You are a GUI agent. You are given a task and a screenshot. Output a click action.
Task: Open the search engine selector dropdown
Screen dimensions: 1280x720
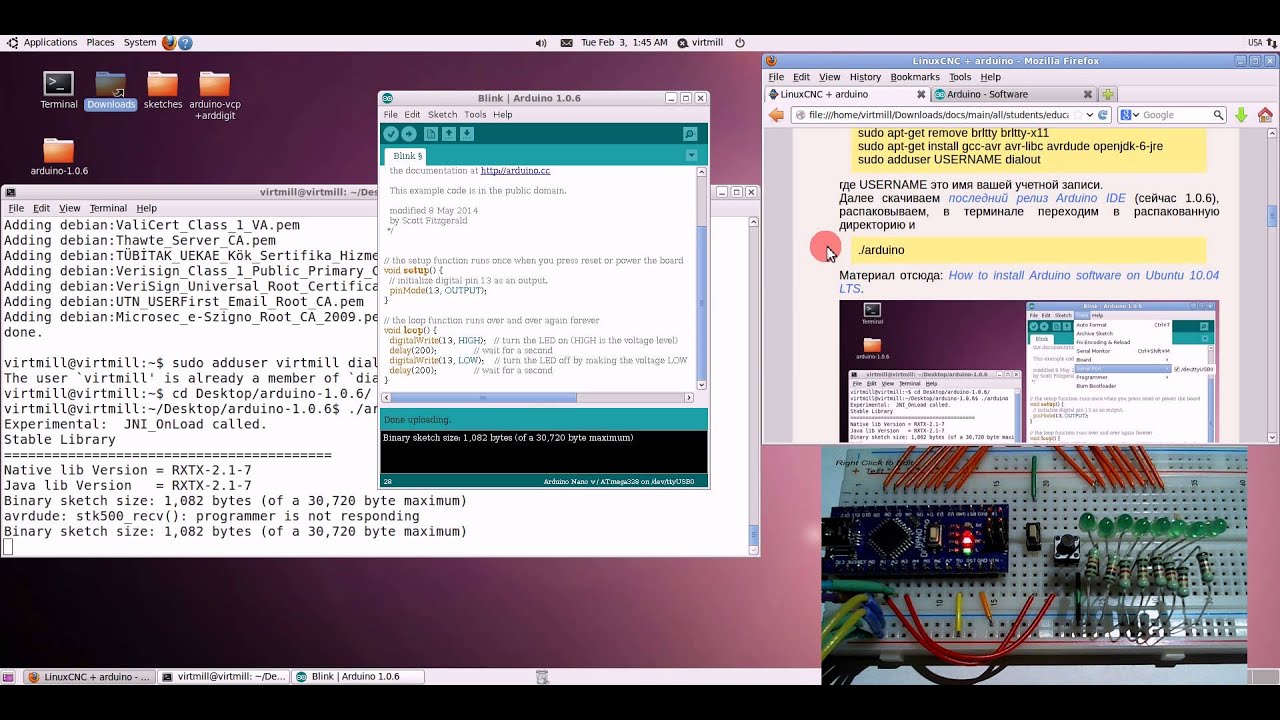(1129, 115)
